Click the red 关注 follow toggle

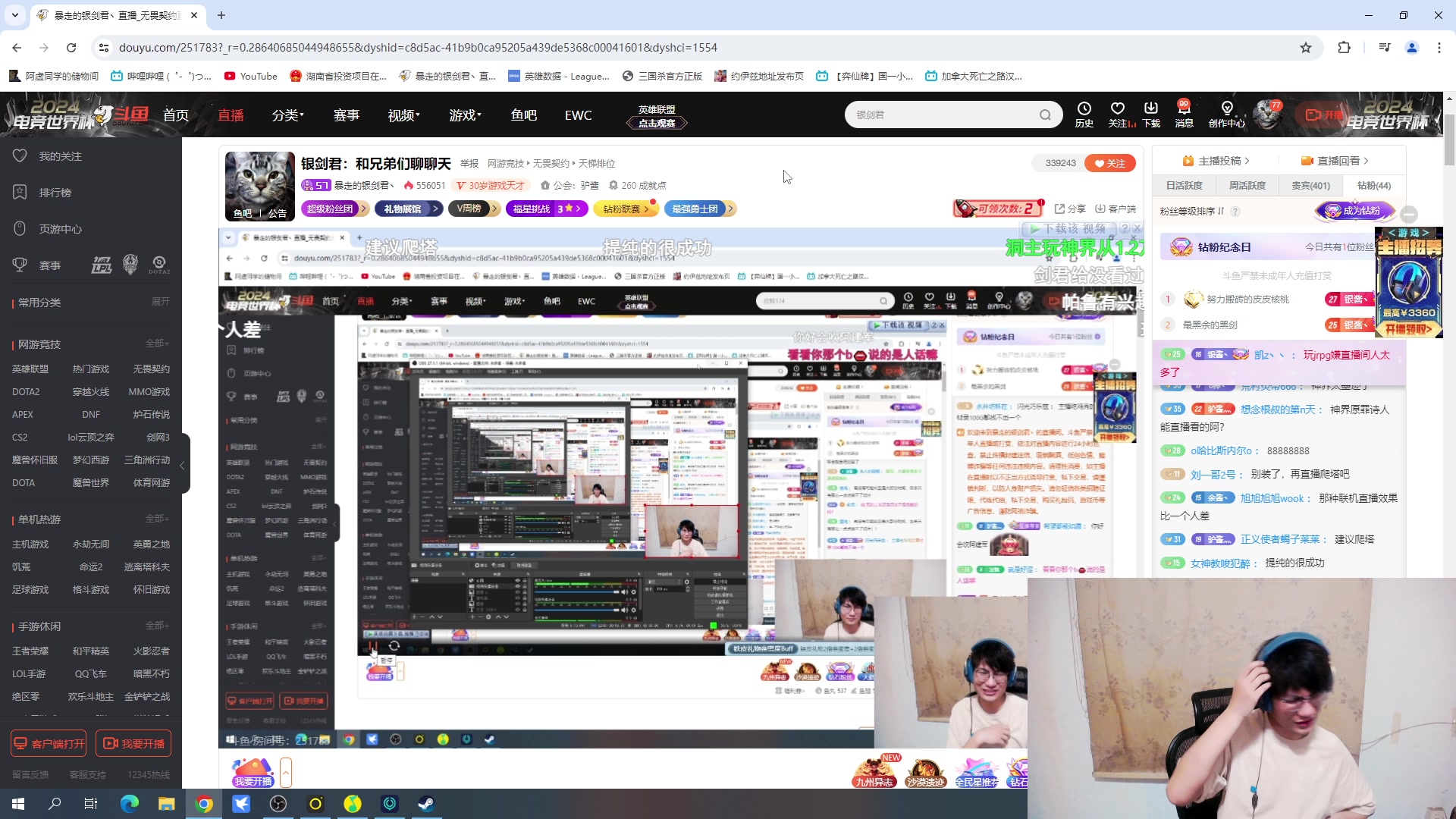tap(1109, 162)
